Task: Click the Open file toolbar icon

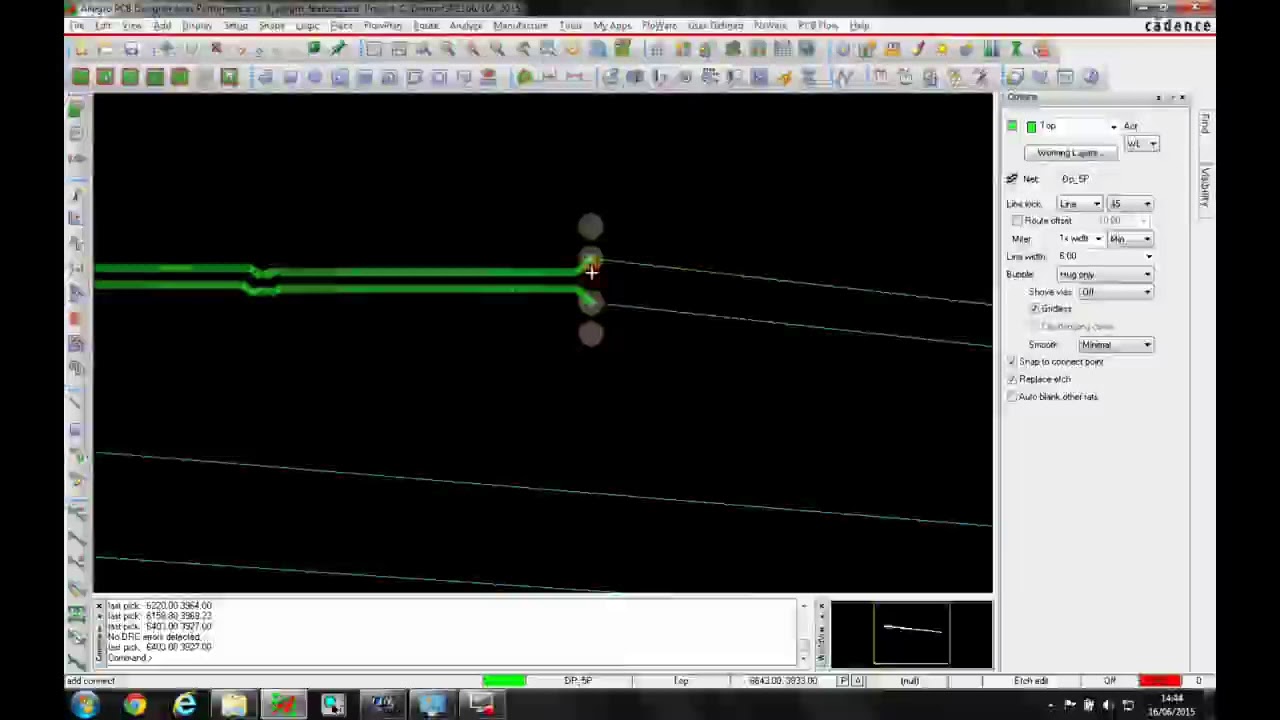Action: tap(106, 49)
